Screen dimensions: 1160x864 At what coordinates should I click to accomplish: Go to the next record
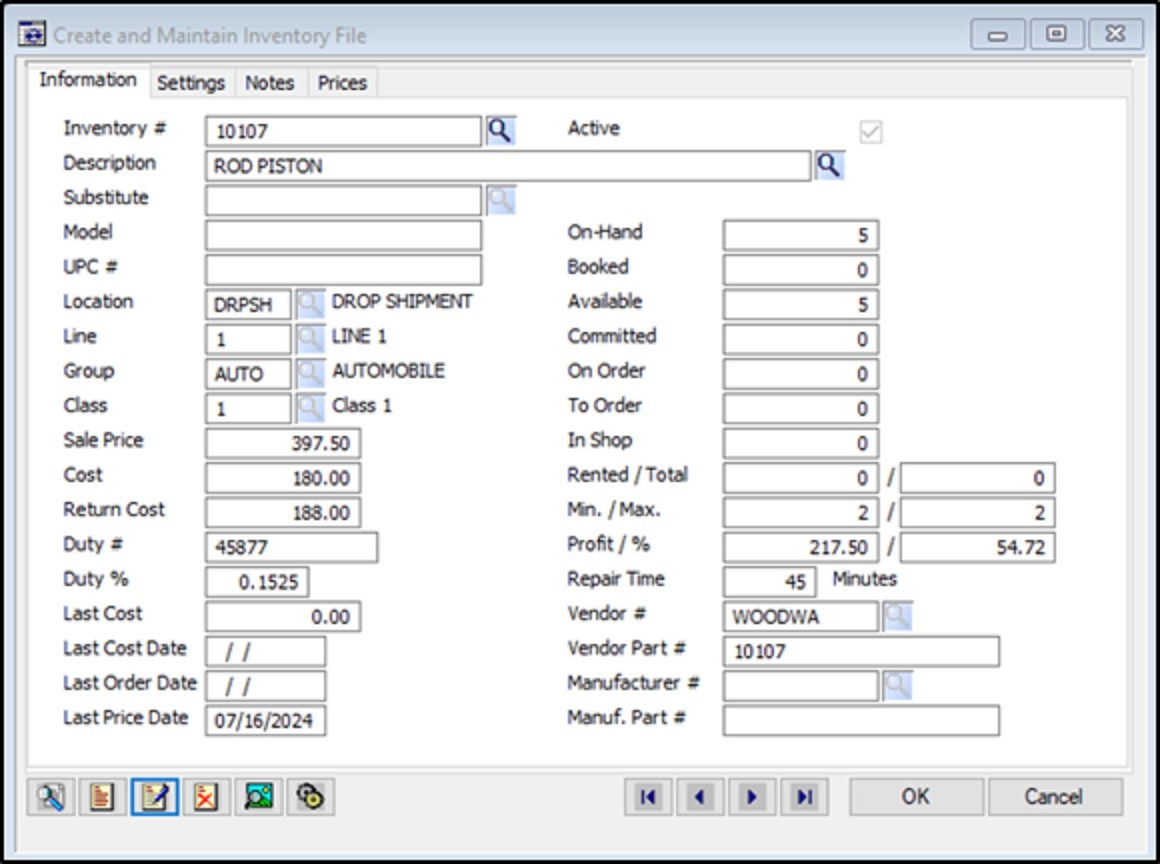752,797
